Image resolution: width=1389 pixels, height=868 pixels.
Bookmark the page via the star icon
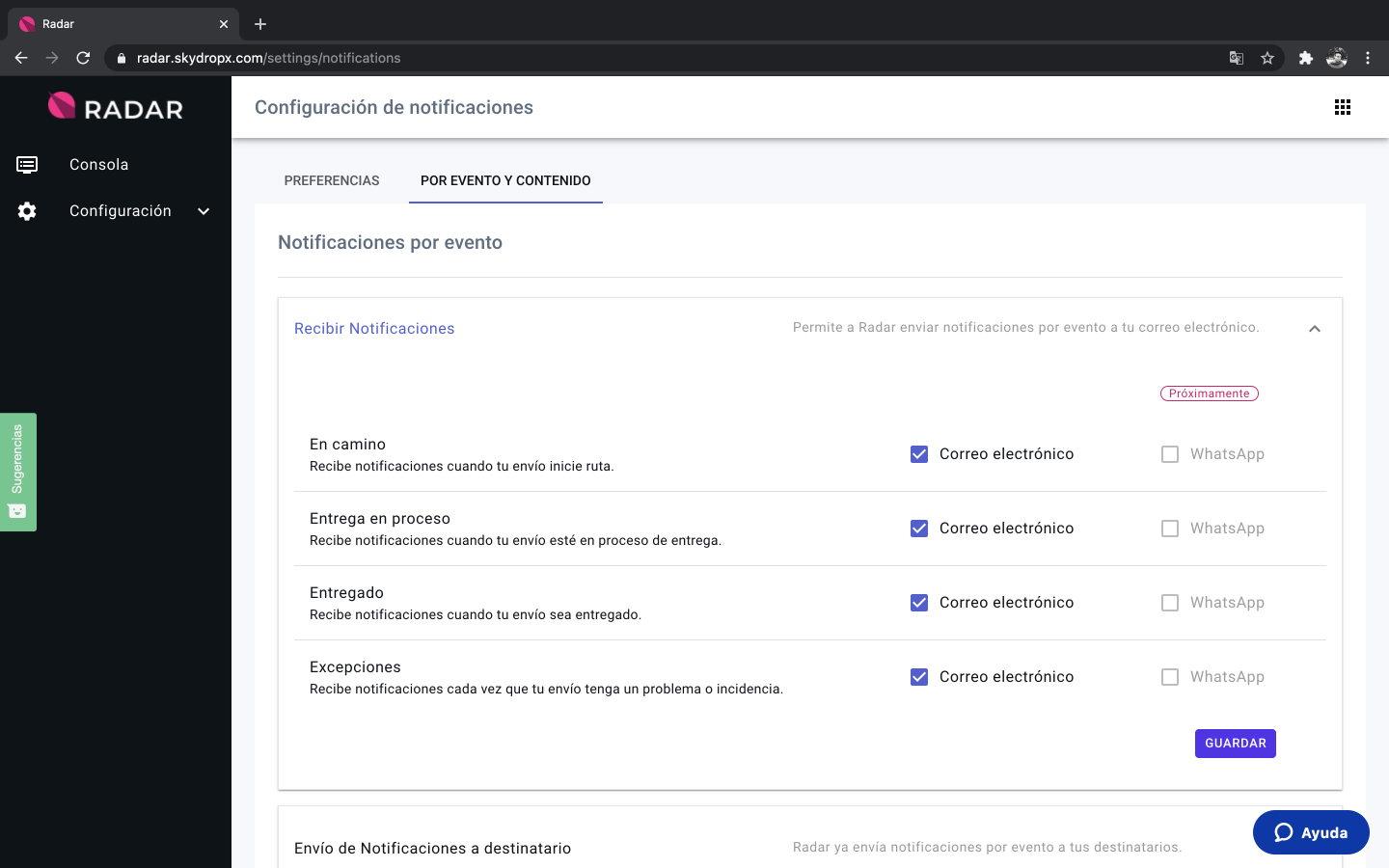(1267, 58)
